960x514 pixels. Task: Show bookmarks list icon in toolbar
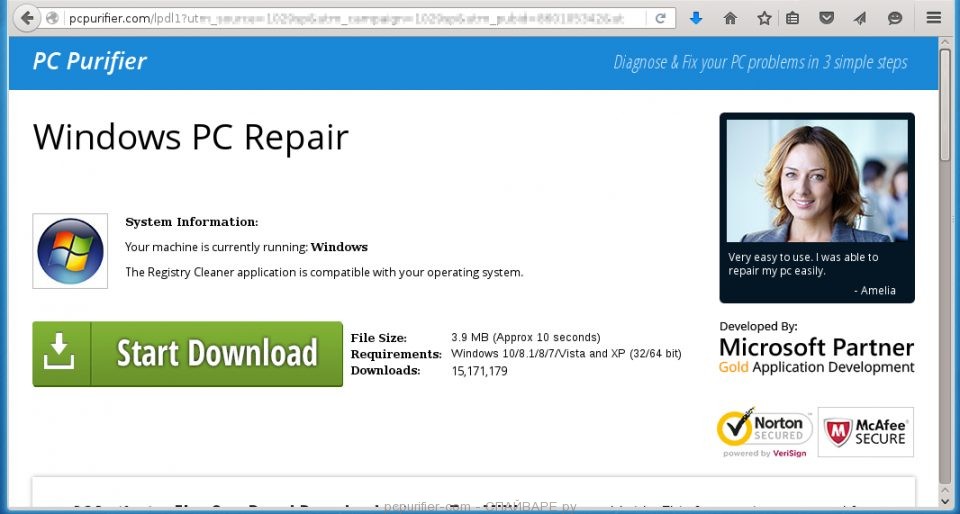792,18
